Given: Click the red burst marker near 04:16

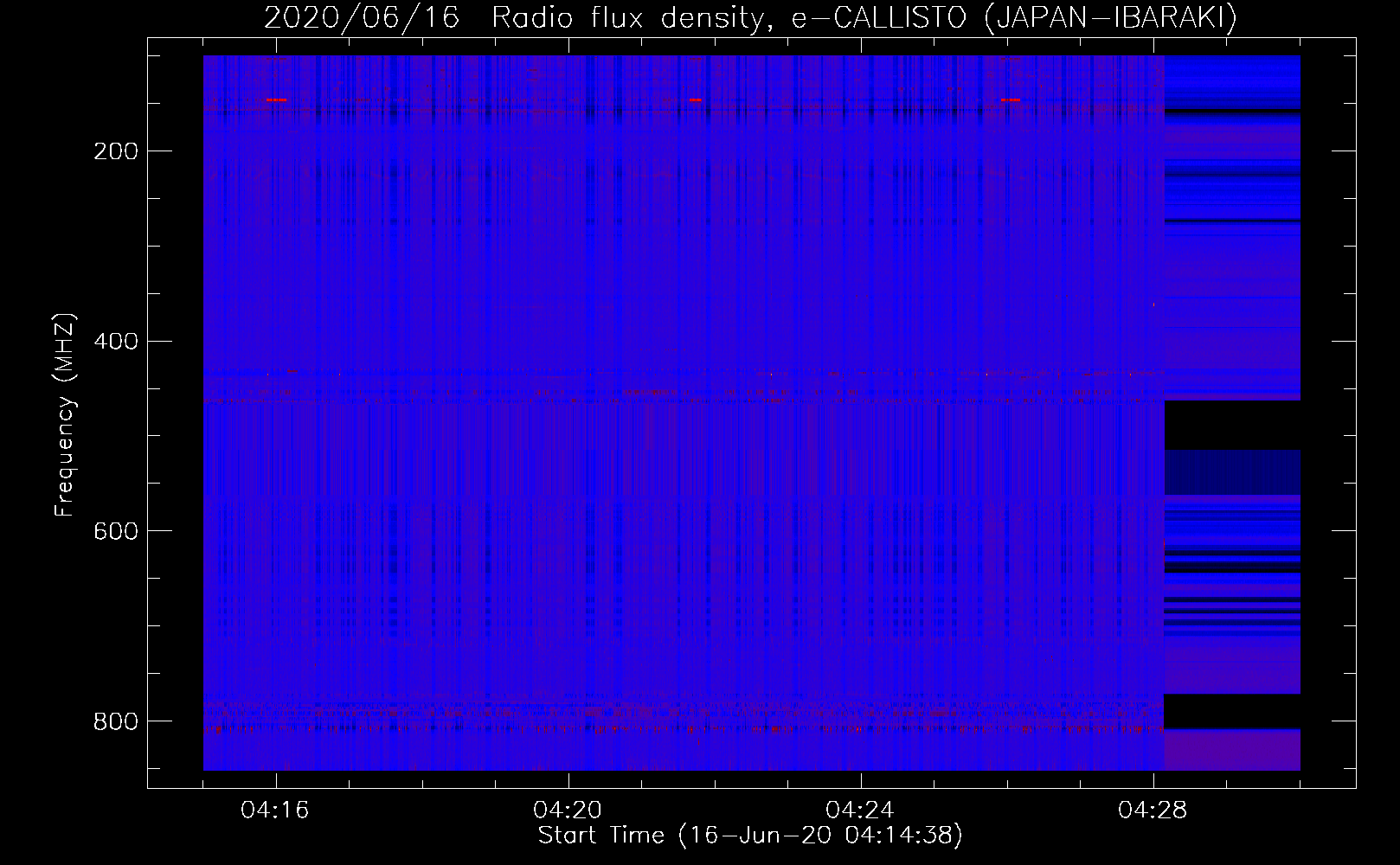Looking at the screenshot, I should coord(276,100).
